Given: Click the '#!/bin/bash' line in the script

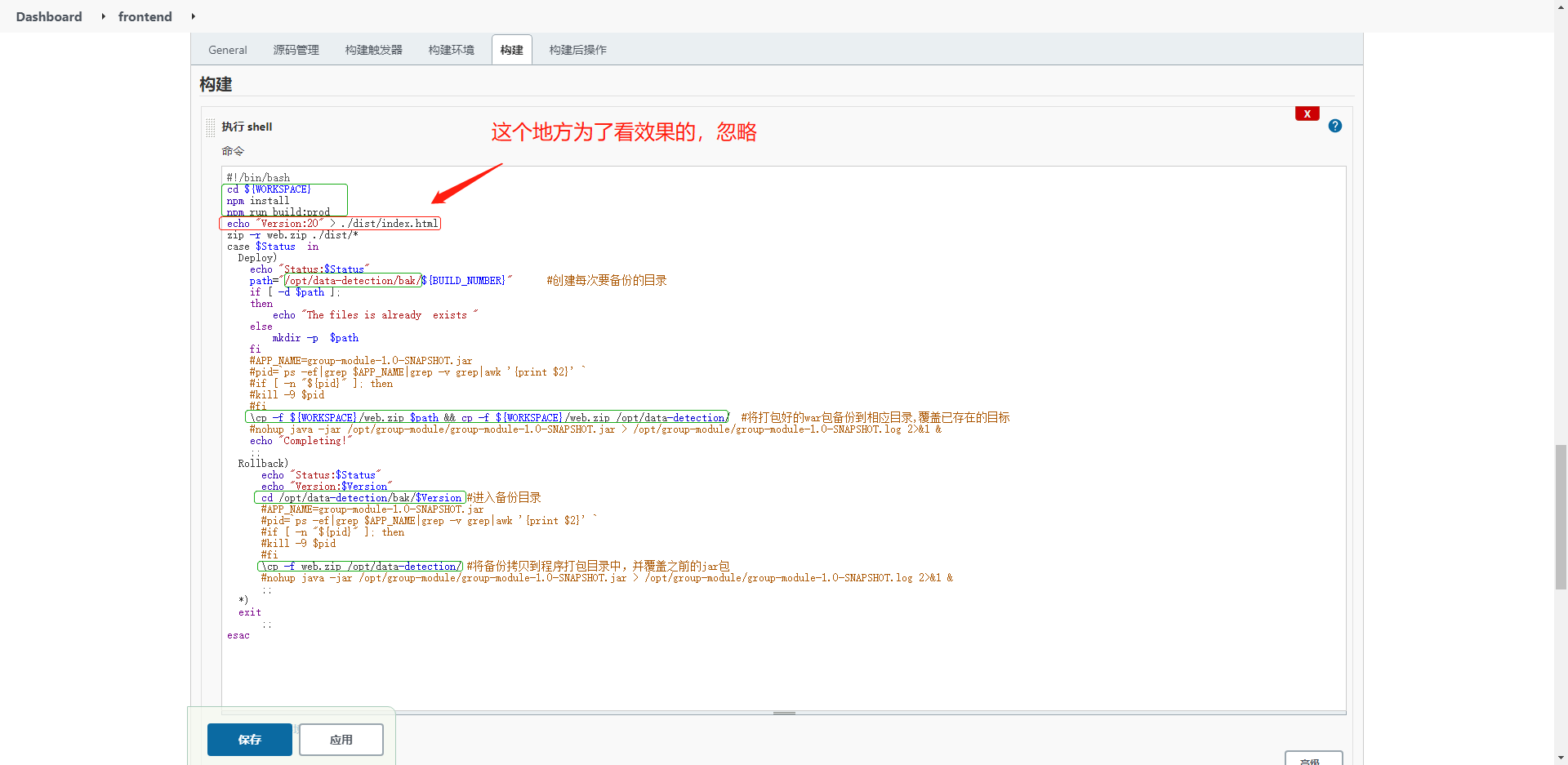Looking at the screenshot, I should pyautogui.click(x=258, y=177).
